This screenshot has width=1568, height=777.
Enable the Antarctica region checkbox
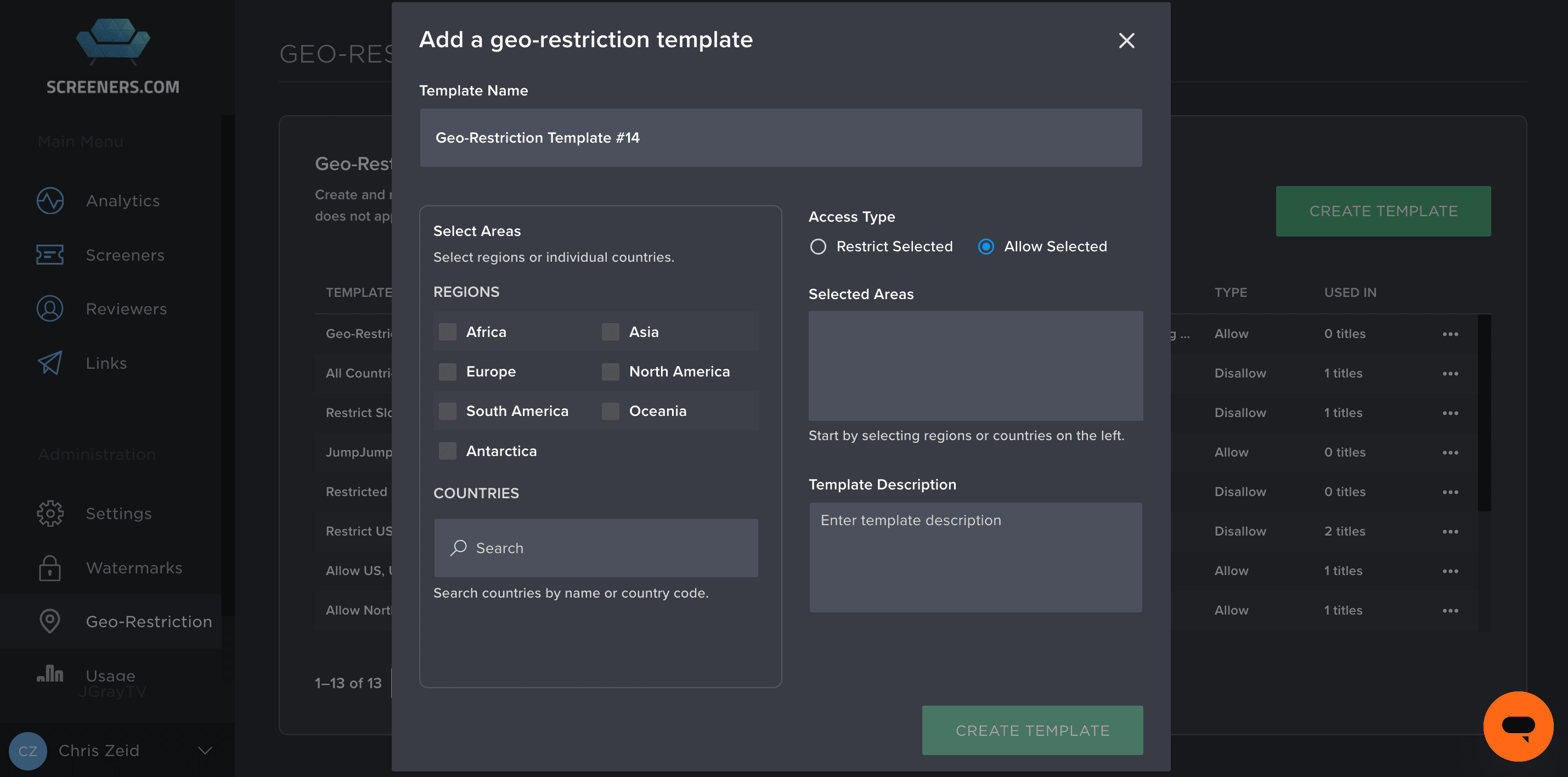pos(448,451)
